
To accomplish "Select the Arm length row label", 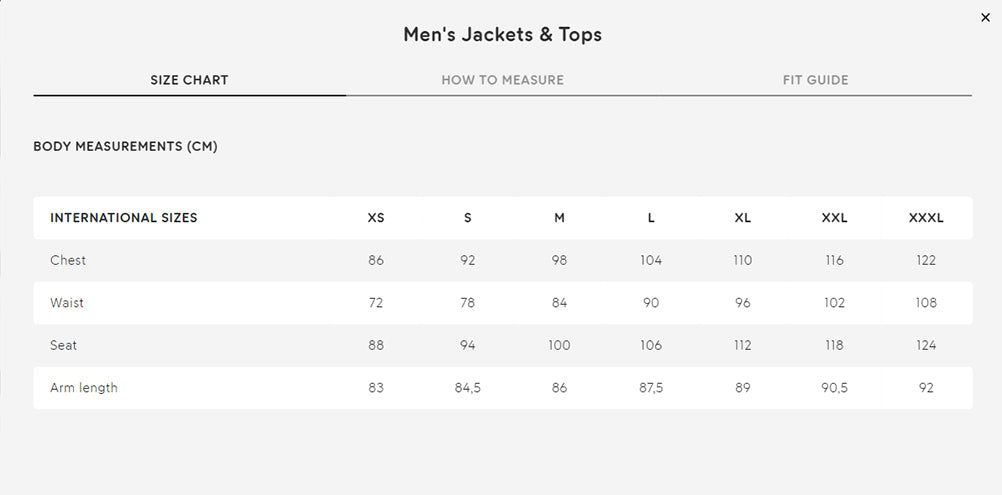I will (84, 388).
